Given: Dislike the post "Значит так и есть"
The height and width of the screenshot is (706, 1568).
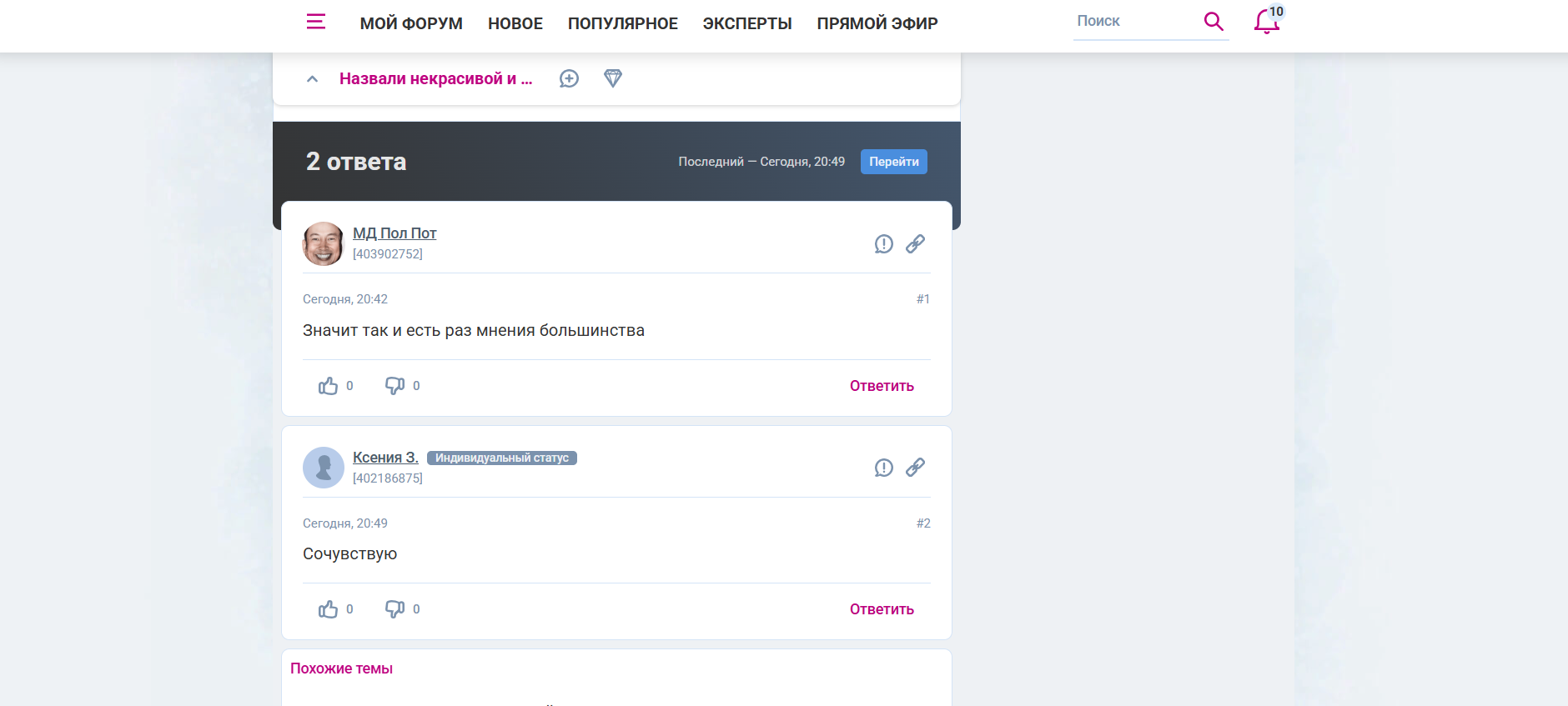Looking at the screenshot, I should pos(395,385).
